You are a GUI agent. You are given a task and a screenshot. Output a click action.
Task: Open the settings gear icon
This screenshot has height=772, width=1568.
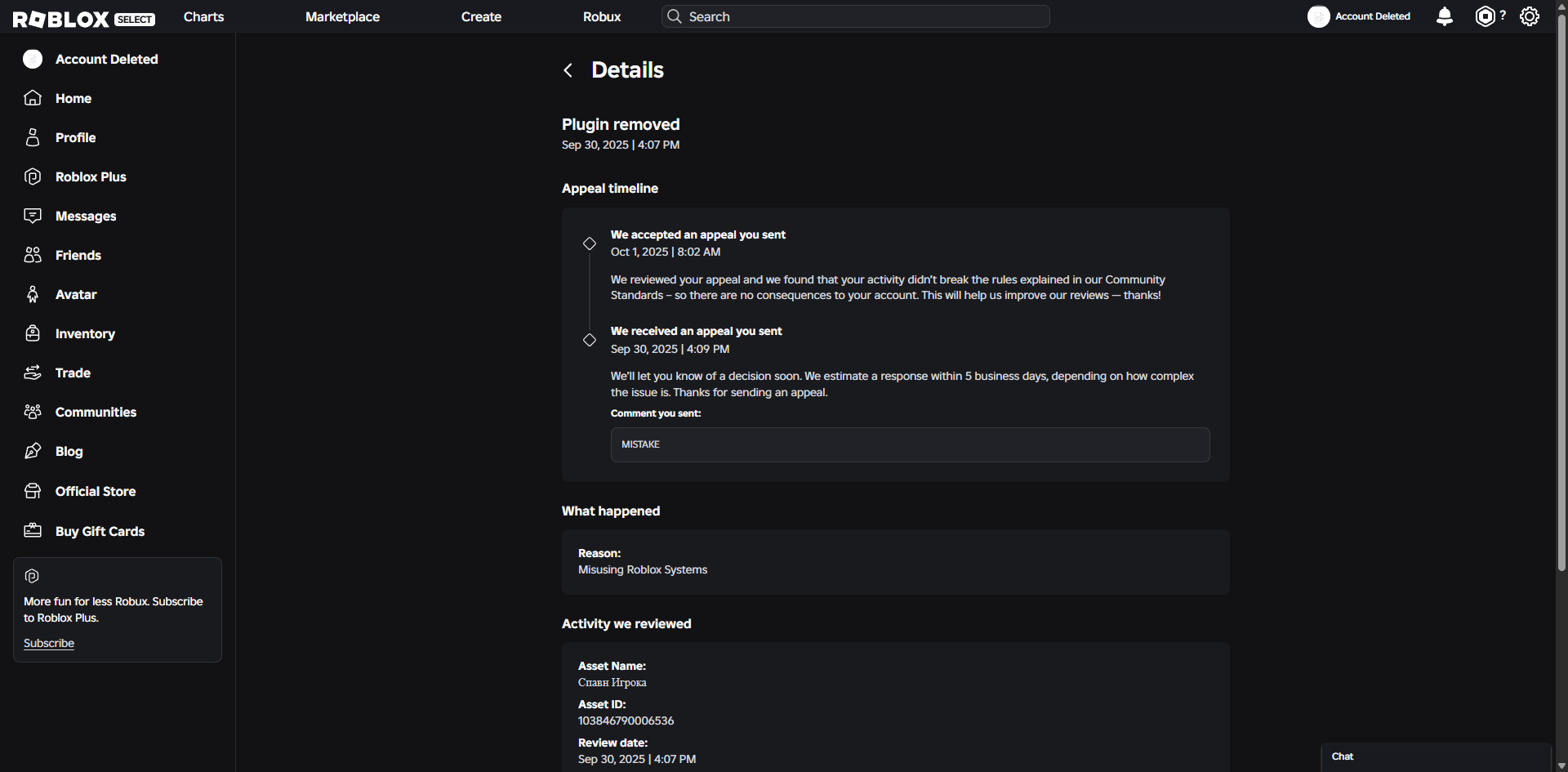point(1530,16)
